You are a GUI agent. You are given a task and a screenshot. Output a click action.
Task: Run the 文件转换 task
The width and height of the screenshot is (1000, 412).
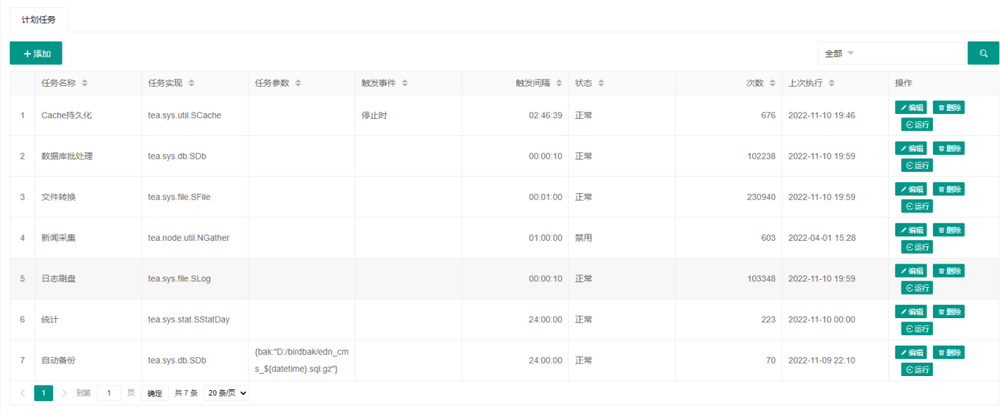pyautogui.click(x=916, y=206)
